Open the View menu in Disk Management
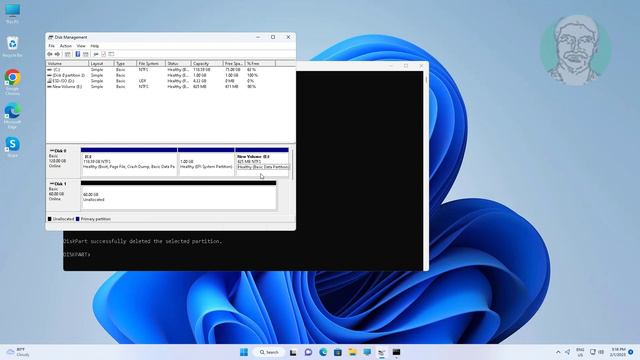The width and height of the screenshot is (640, 360). (81, 46)
